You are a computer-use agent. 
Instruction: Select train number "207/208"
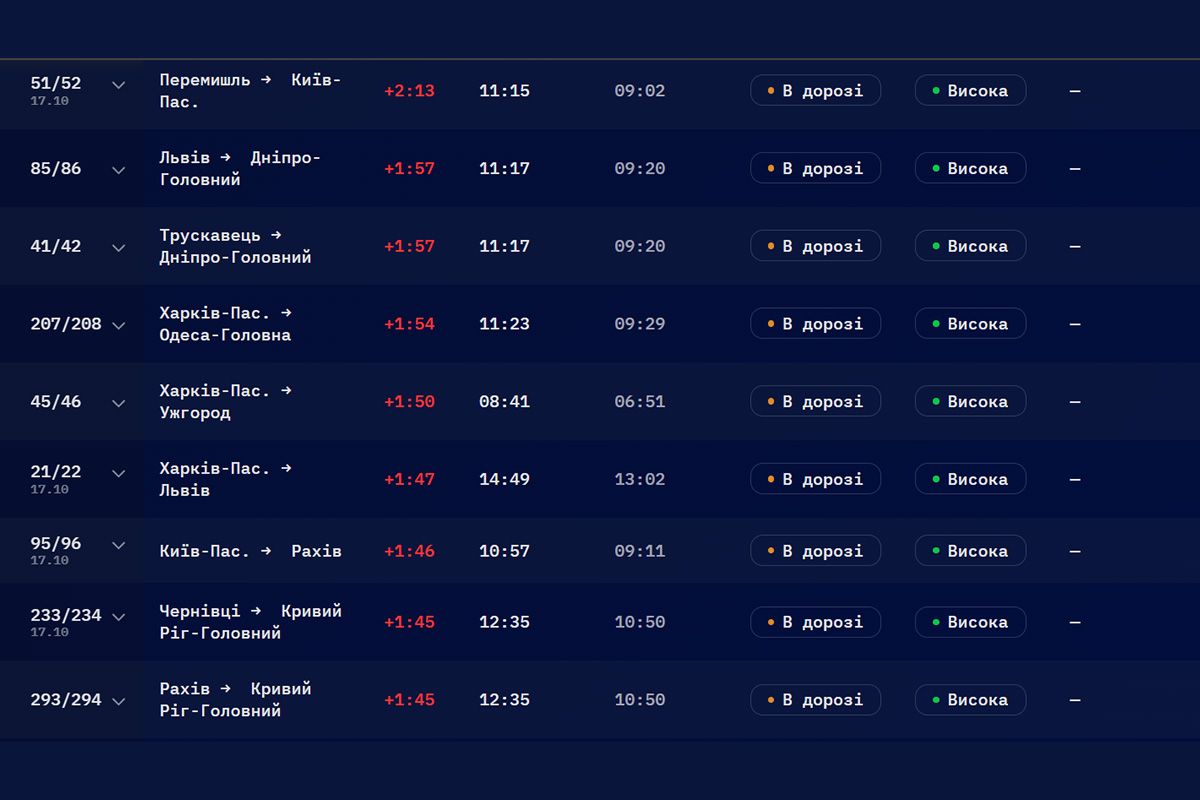[66, 324]
